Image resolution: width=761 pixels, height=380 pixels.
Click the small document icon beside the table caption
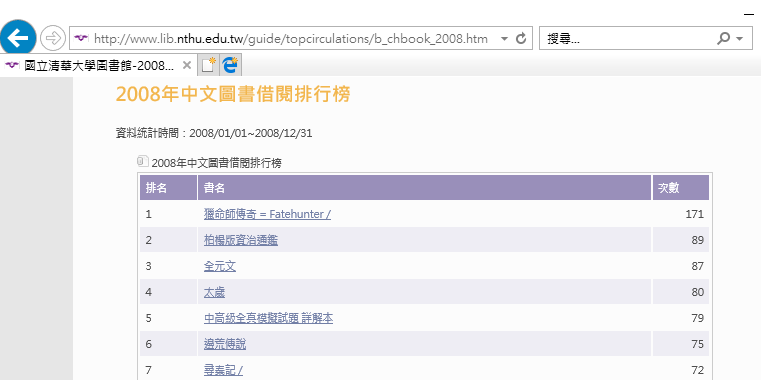143,161
